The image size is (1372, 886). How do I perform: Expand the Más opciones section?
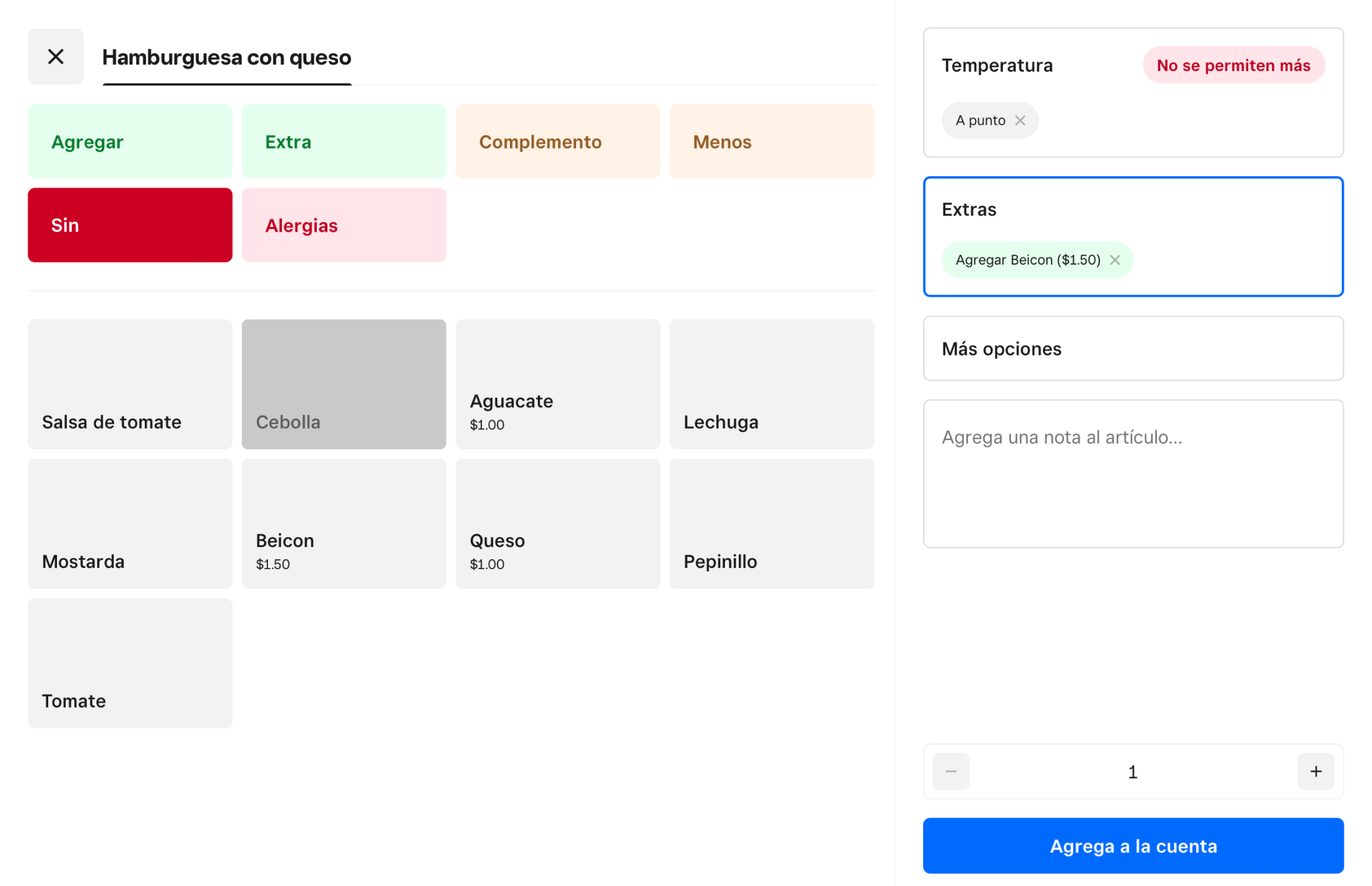[1133, 348]
